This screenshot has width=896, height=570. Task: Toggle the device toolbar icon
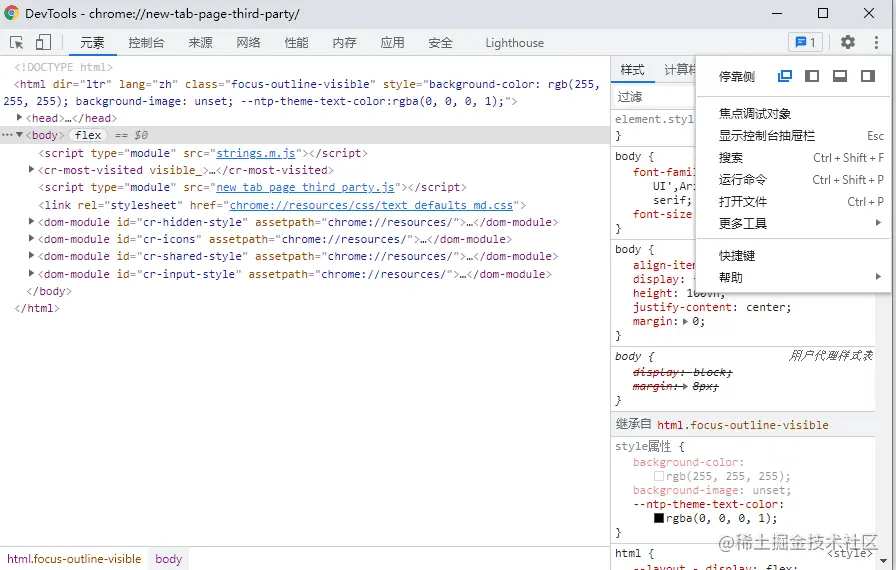43,42
